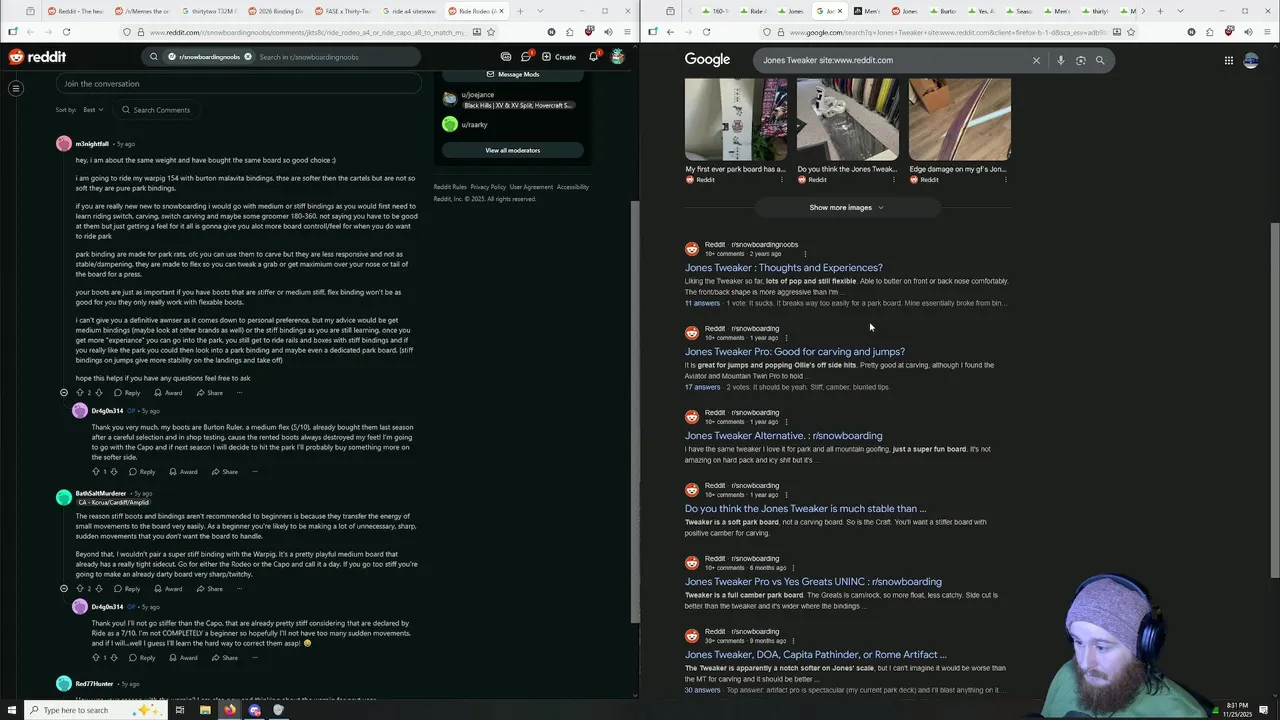Bookmark the Reddit page with star
Image resolution: width=1280 pixels, height=720 pixels.
pos(491,32)
